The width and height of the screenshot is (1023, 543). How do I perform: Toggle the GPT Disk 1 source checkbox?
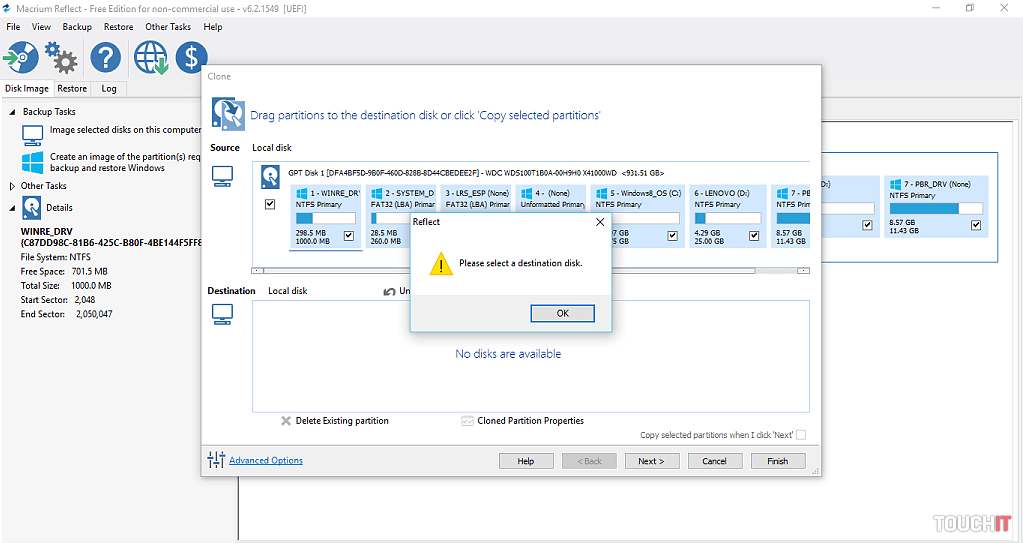pyautogui.click(x=270, y=204)
